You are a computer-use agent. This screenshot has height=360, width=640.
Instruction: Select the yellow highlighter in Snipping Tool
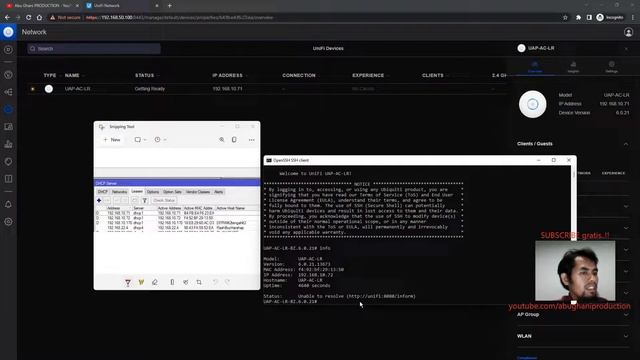coord(141,282)
